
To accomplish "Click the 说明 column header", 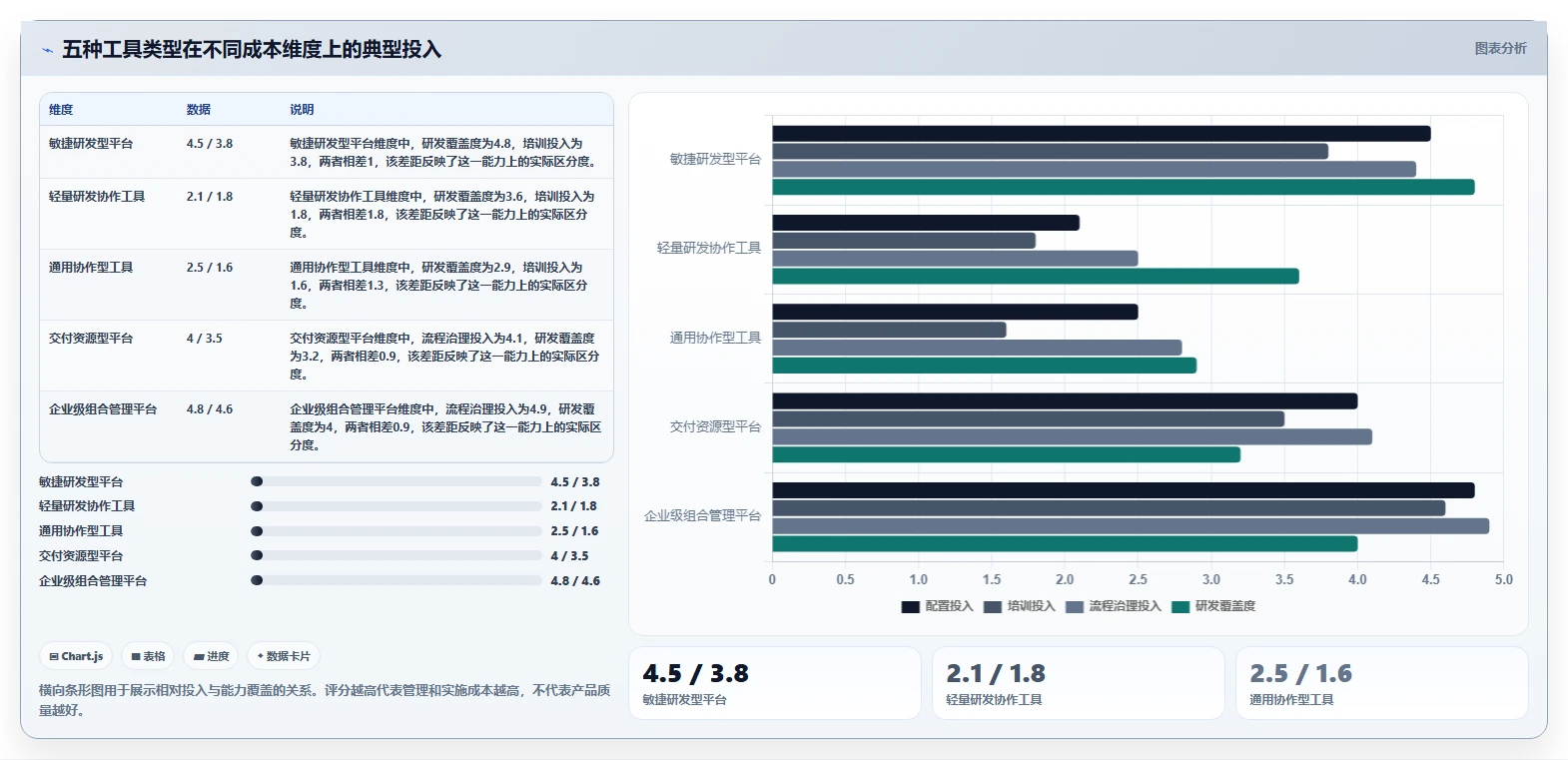I will (302, 110).
